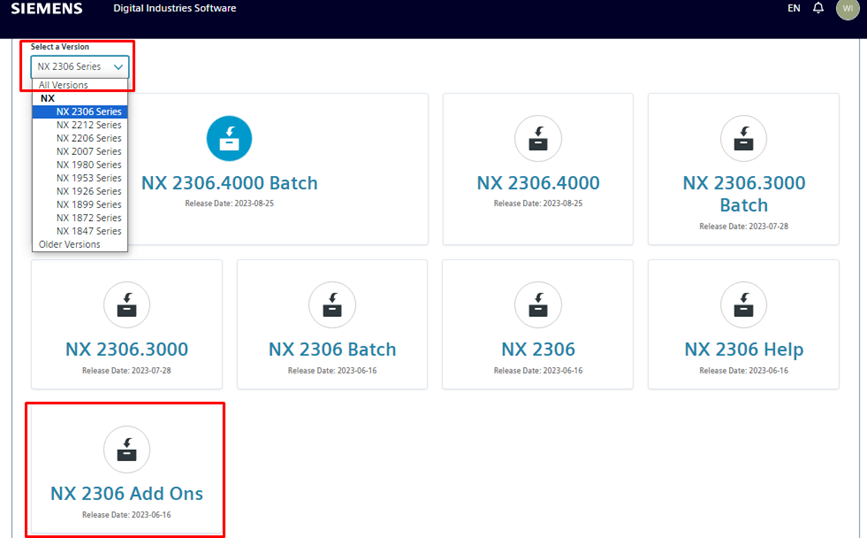Collapse the Select a Version dropdown
867x538 pixels.
80,66
